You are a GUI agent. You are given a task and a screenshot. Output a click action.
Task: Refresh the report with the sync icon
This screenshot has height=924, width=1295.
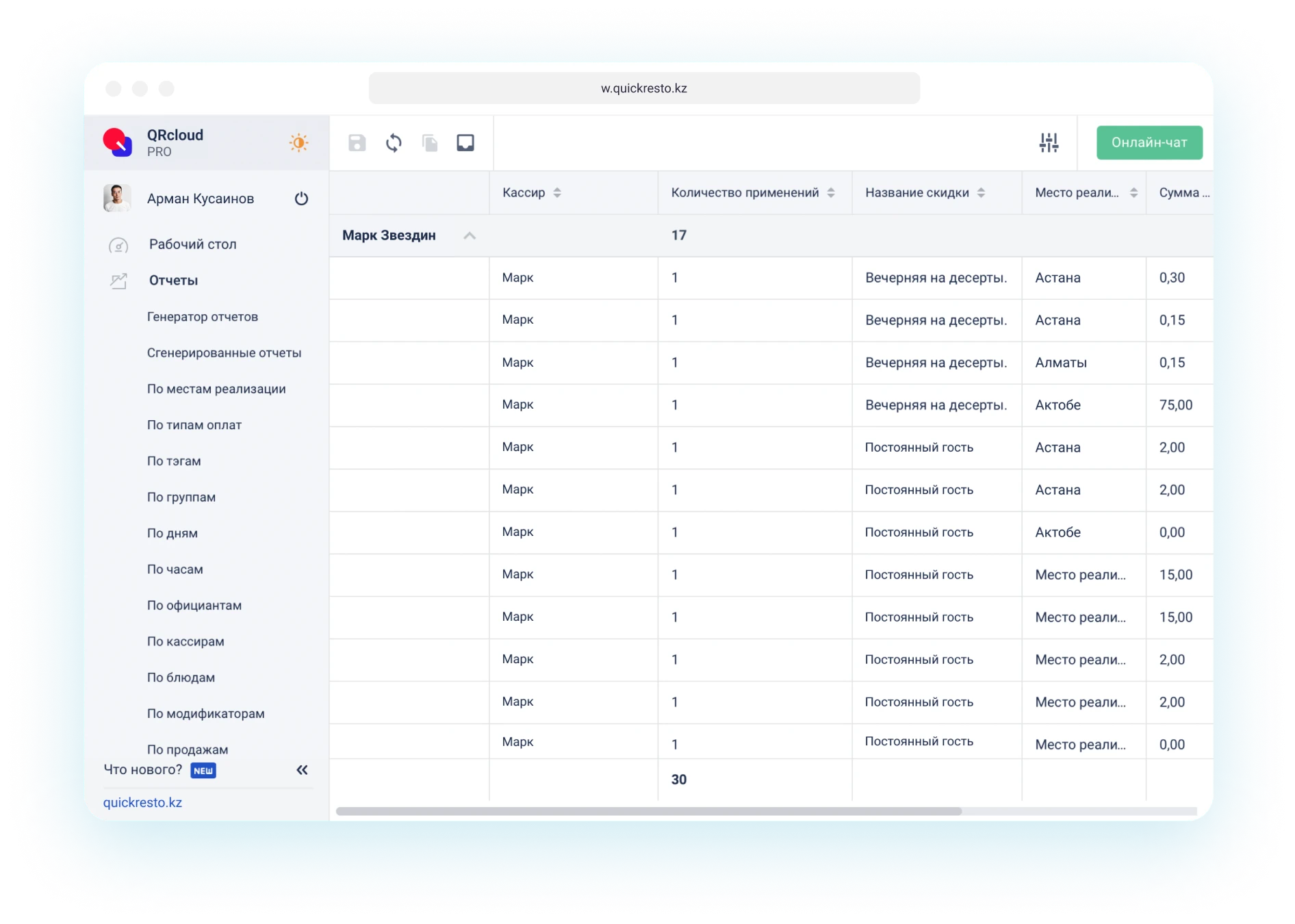394,143
